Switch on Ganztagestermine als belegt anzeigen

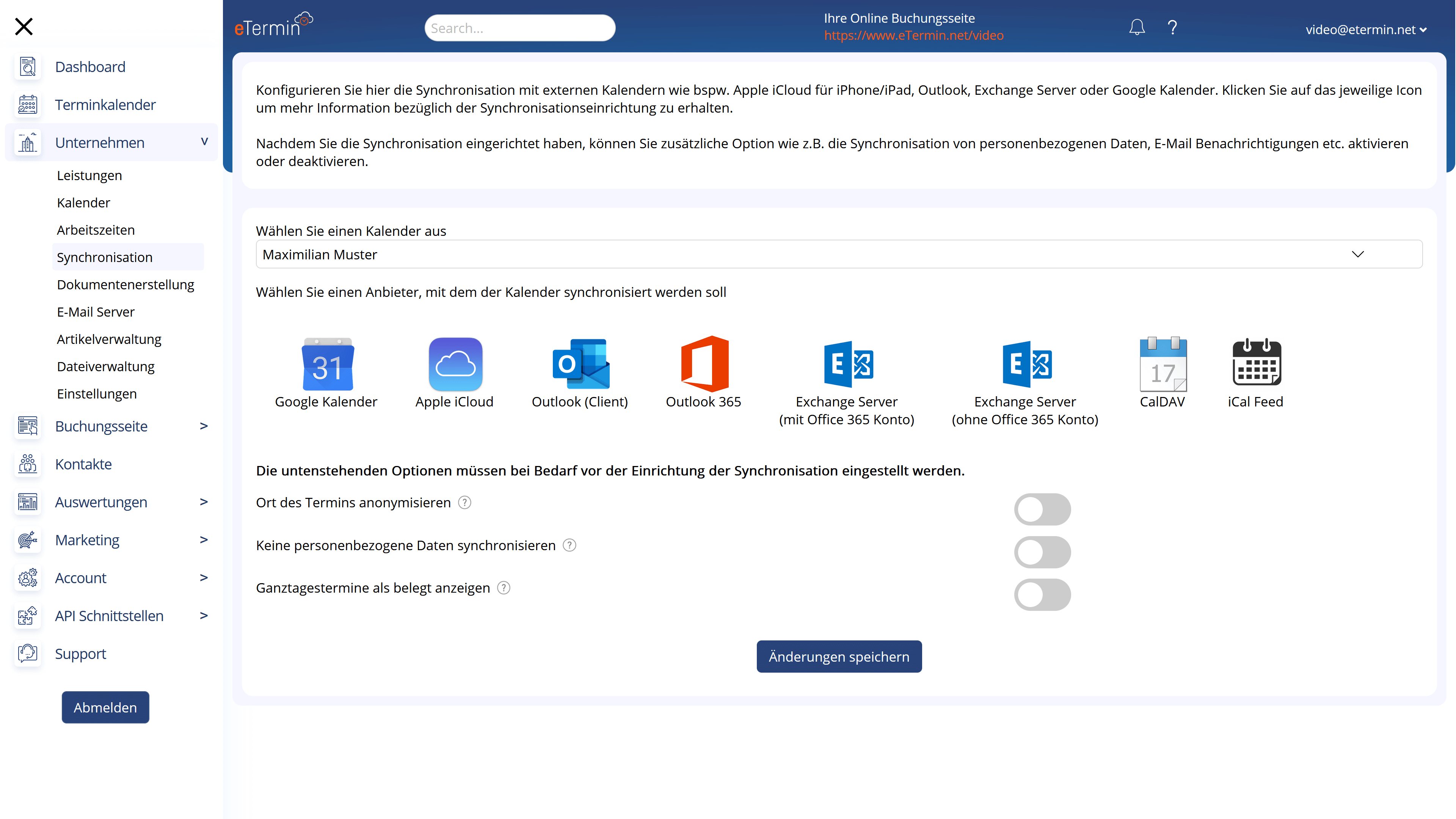(x=1042, y=594)
